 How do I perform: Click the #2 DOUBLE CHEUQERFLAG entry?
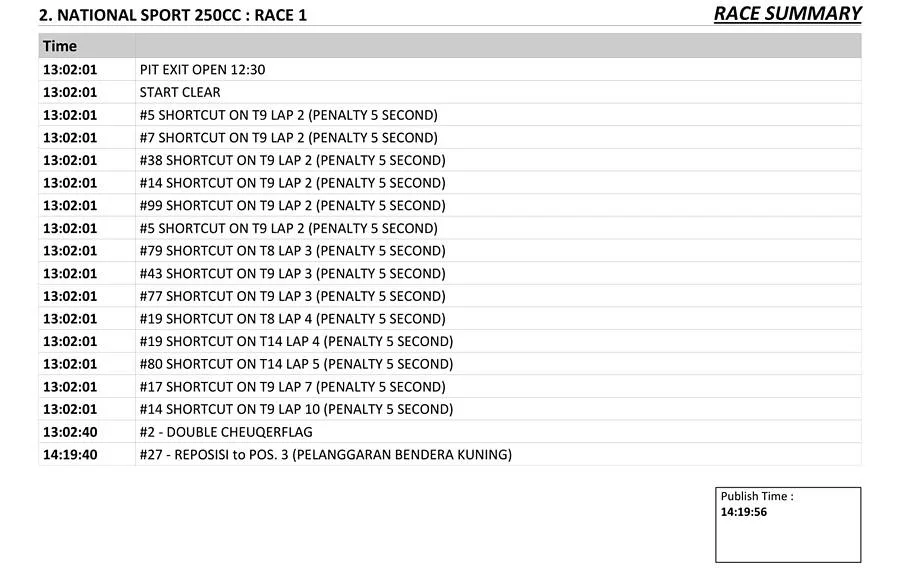[226, 432]
